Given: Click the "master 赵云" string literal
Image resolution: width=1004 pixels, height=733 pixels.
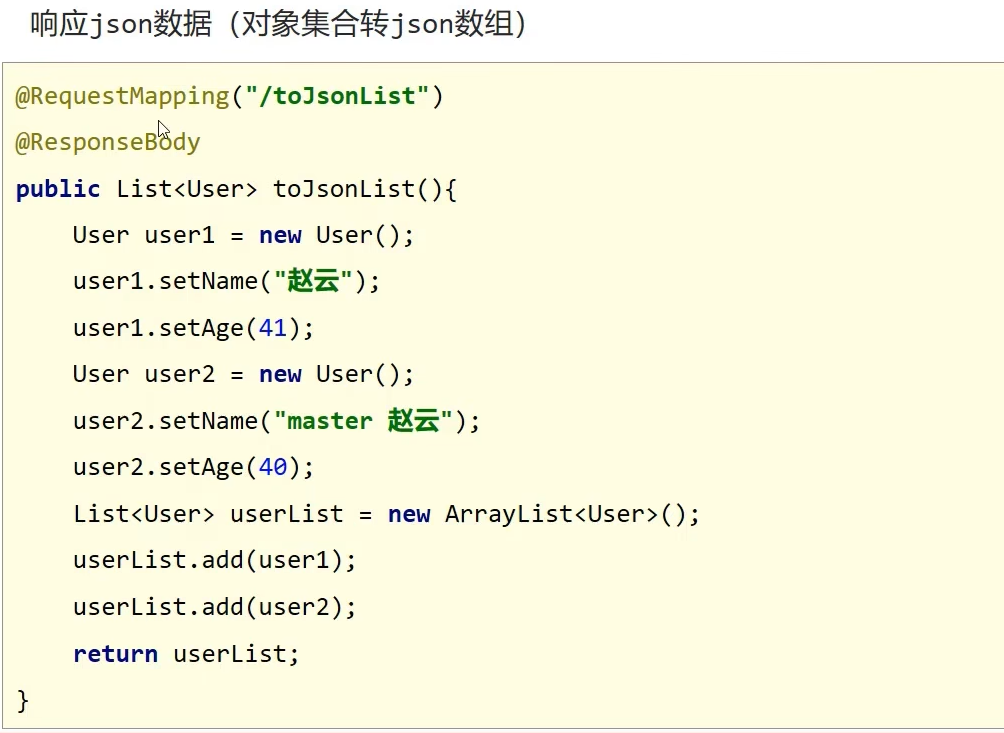Looking at the screenshot, I should tap(367, 421).
